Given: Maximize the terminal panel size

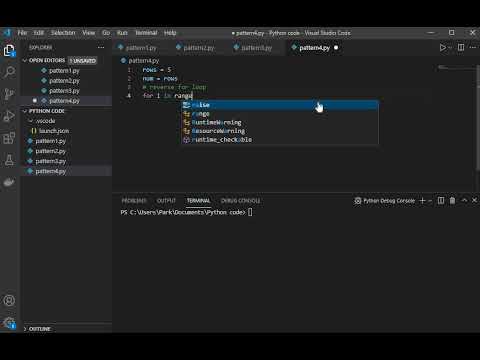Looking at the screenshot, I should click(x=464, y=200).
